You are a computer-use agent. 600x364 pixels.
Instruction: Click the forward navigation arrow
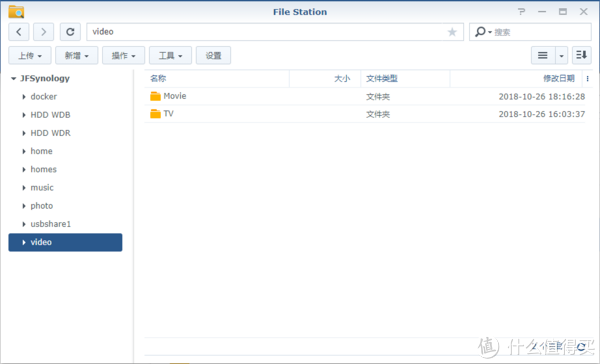pyautogui.click(x=43, y=32)
